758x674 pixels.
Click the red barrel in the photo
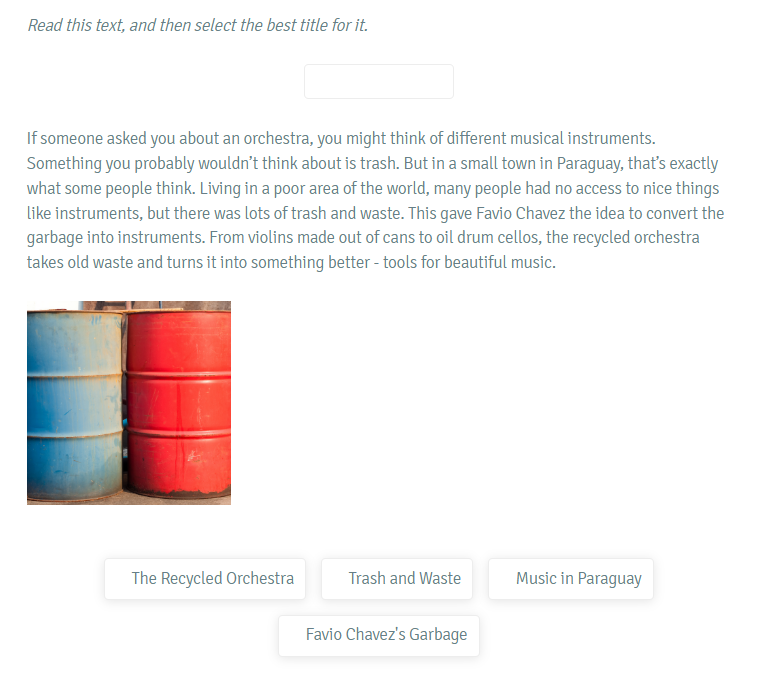tap(179, 404)
